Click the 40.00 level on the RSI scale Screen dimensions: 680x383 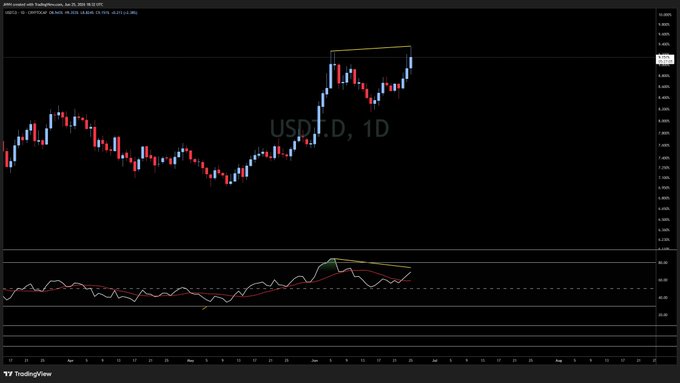click(x=663, y=298)
